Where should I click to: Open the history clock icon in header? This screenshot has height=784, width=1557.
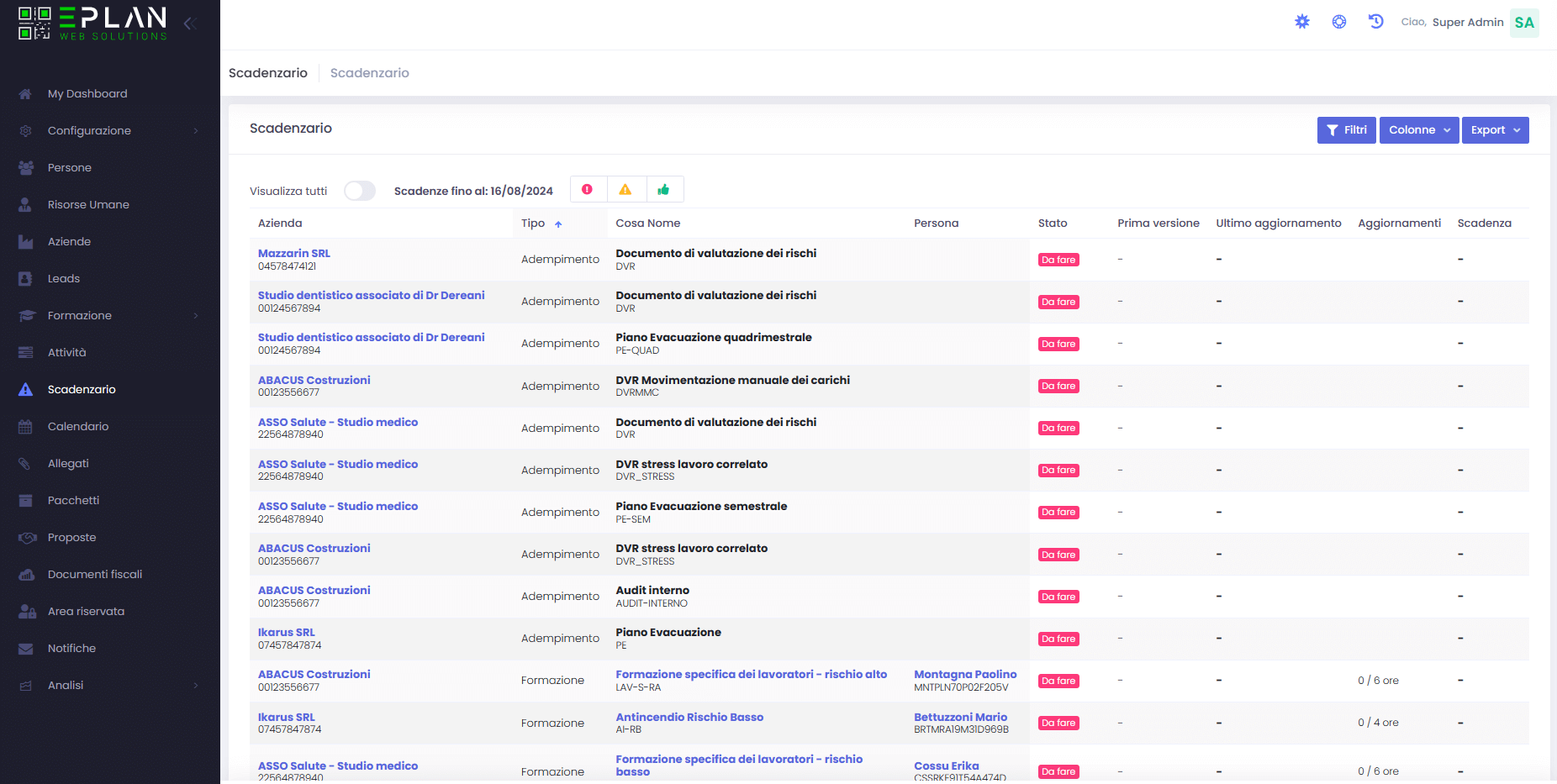(x=1376, y=22)
